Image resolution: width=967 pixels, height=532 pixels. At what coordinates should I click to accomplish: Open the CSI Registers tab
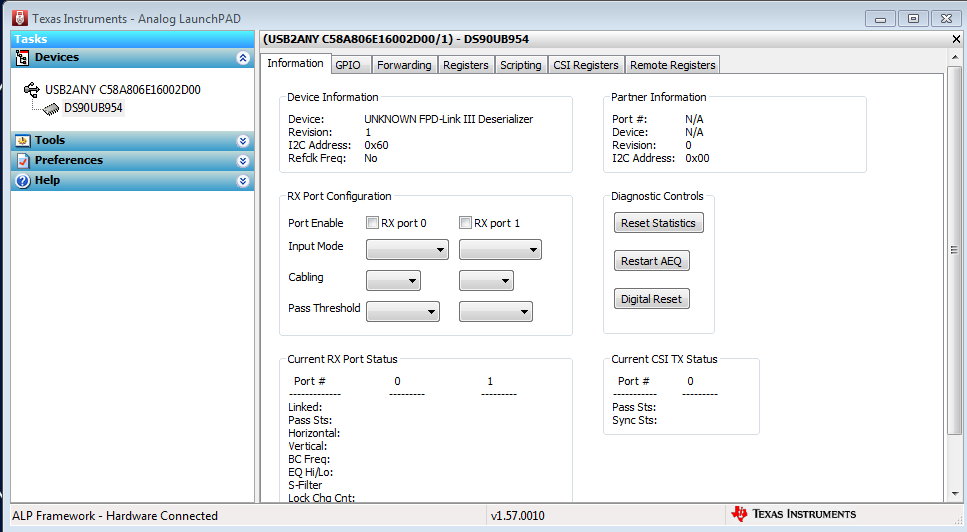pos(585,65)
